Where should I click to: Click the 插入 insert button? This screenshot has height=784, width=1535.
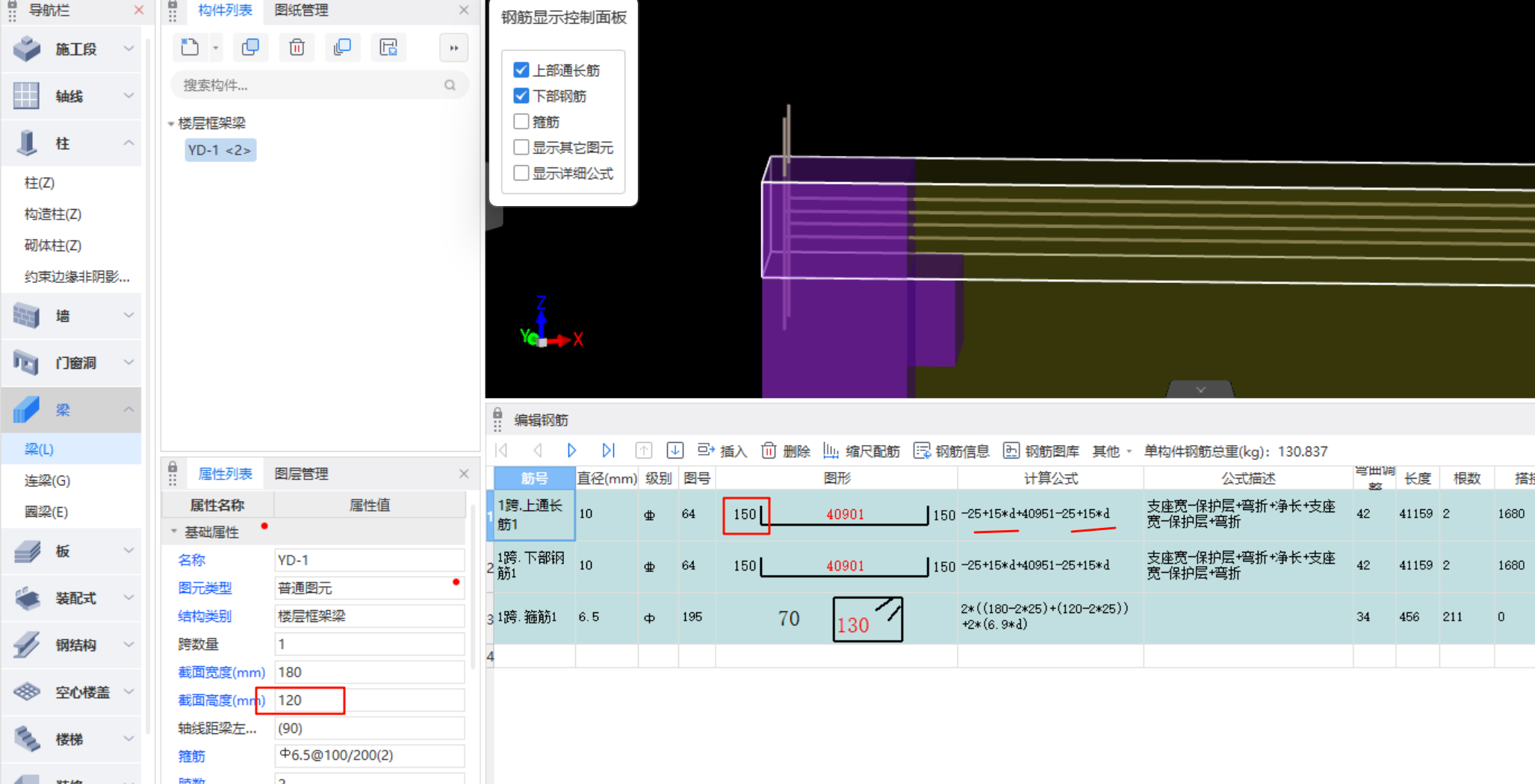point(722,450)
